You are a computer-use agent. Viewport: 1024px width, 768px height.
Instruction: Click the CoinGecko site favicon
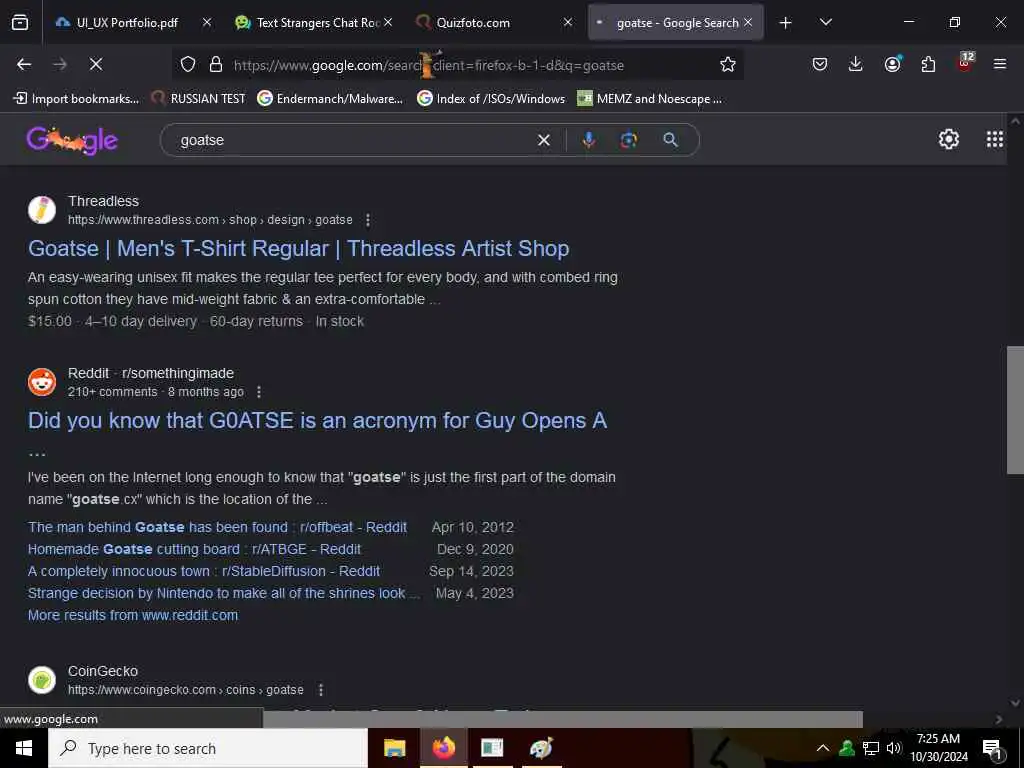[42, 680]
